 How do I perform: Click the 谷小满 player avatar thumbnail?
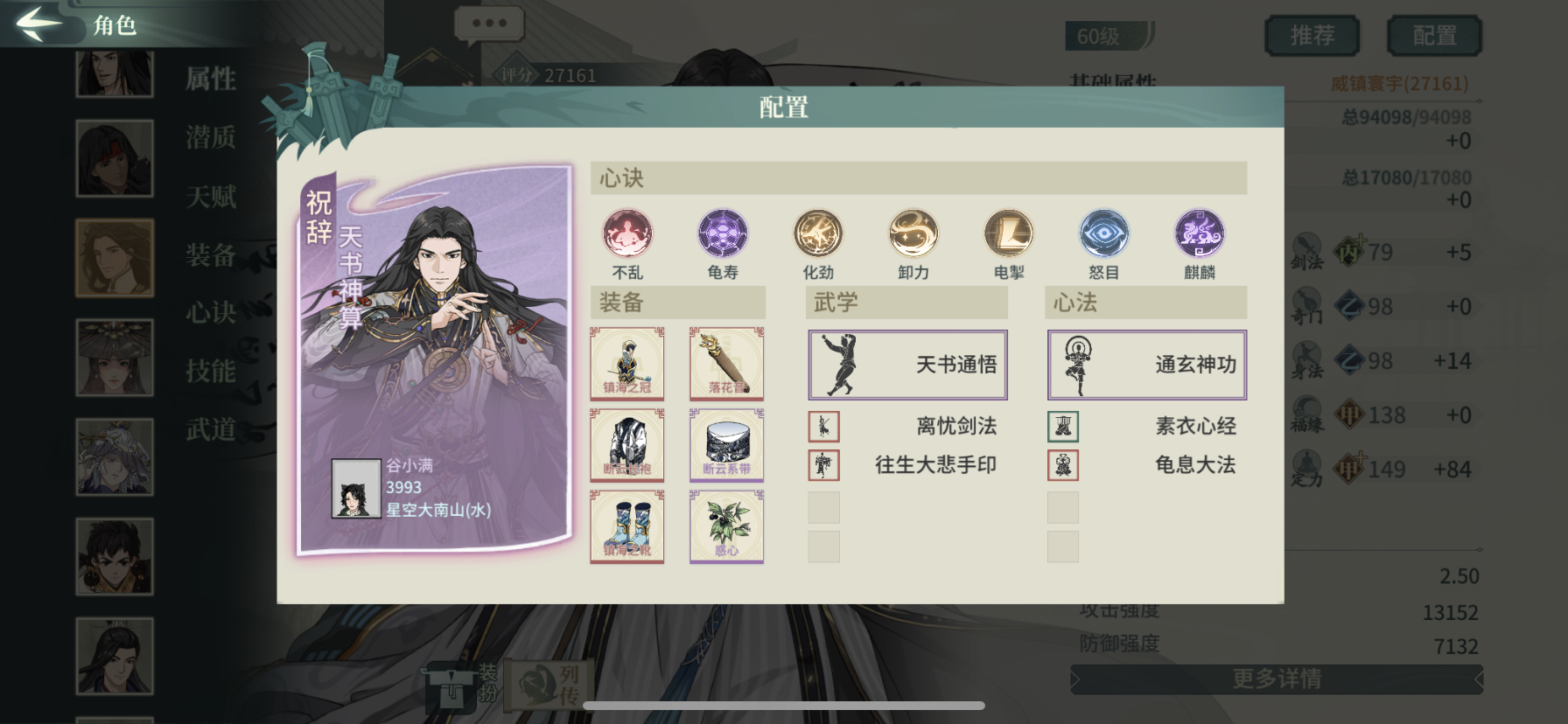(x=356, y=488)
